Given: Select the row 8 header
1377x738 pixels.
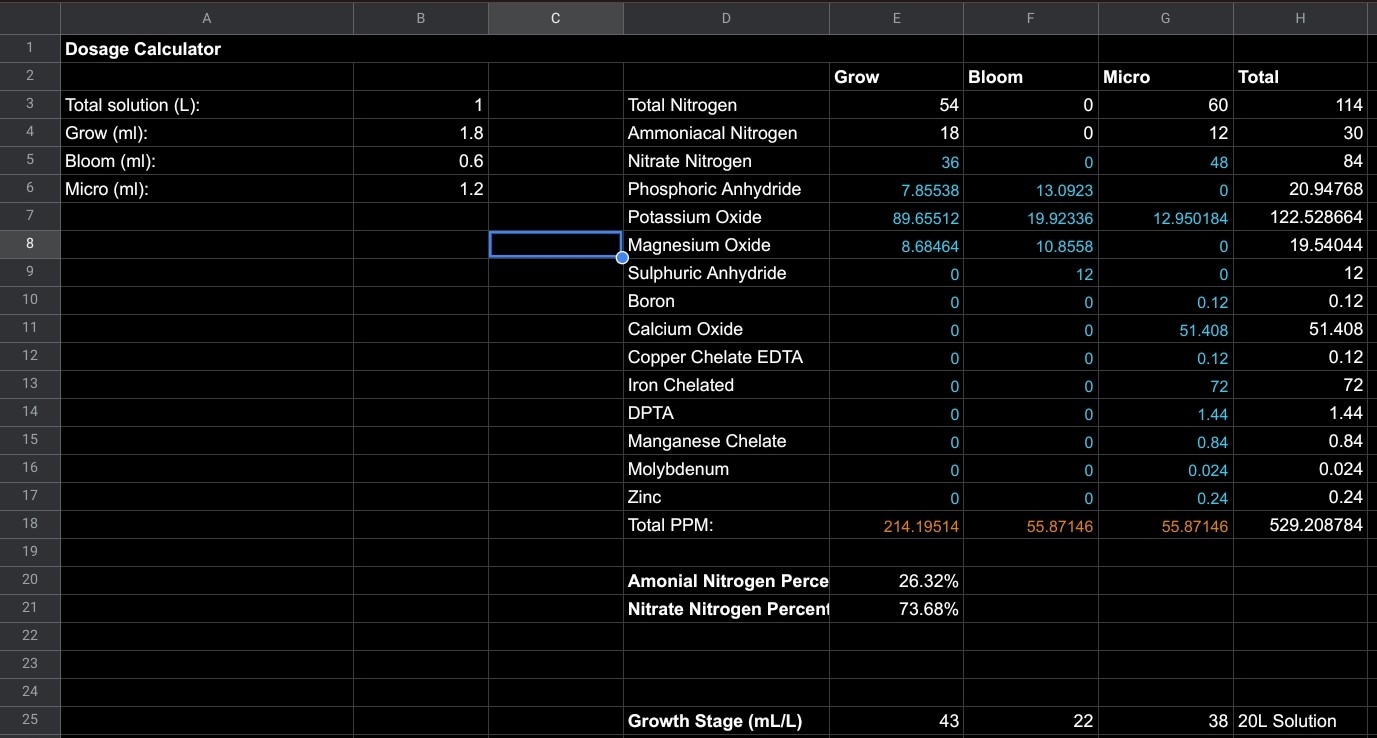Looking at the screenshot, I should coord(29,244).
